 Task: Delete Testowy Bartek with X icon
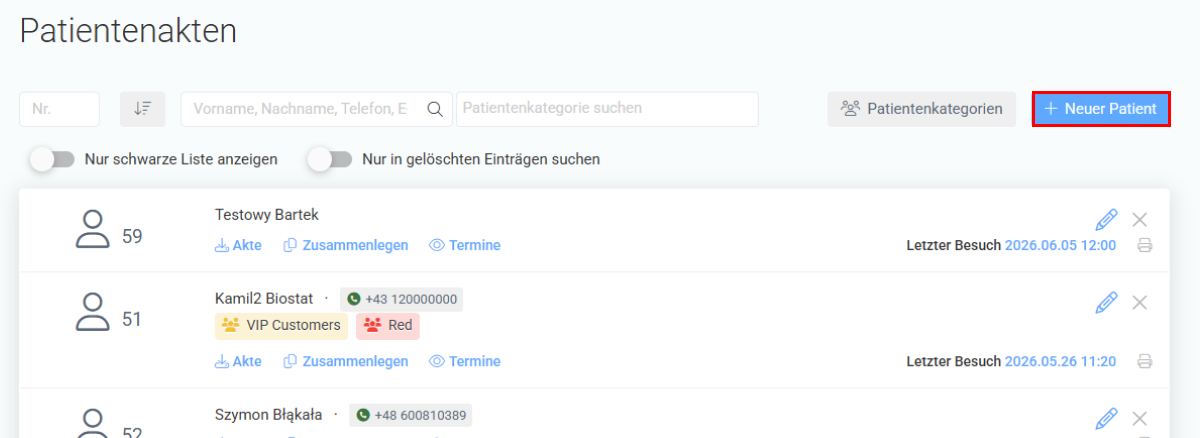point(1139,219)
